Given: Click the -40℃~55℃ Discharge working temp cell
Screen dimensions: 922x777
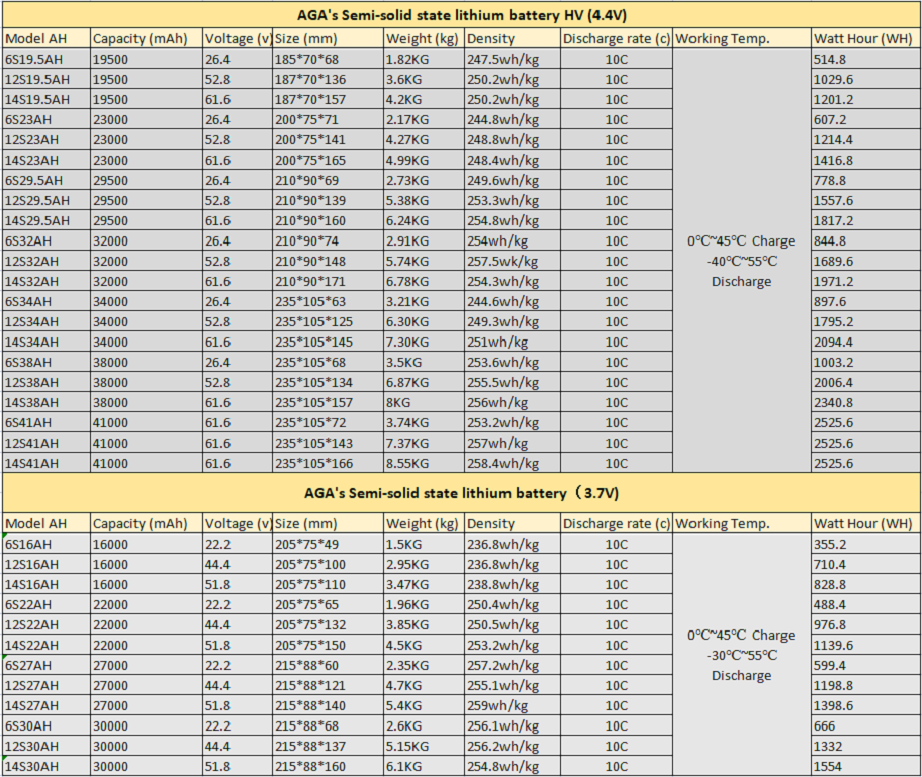Looking at the screenshot, I should point(741,261).
